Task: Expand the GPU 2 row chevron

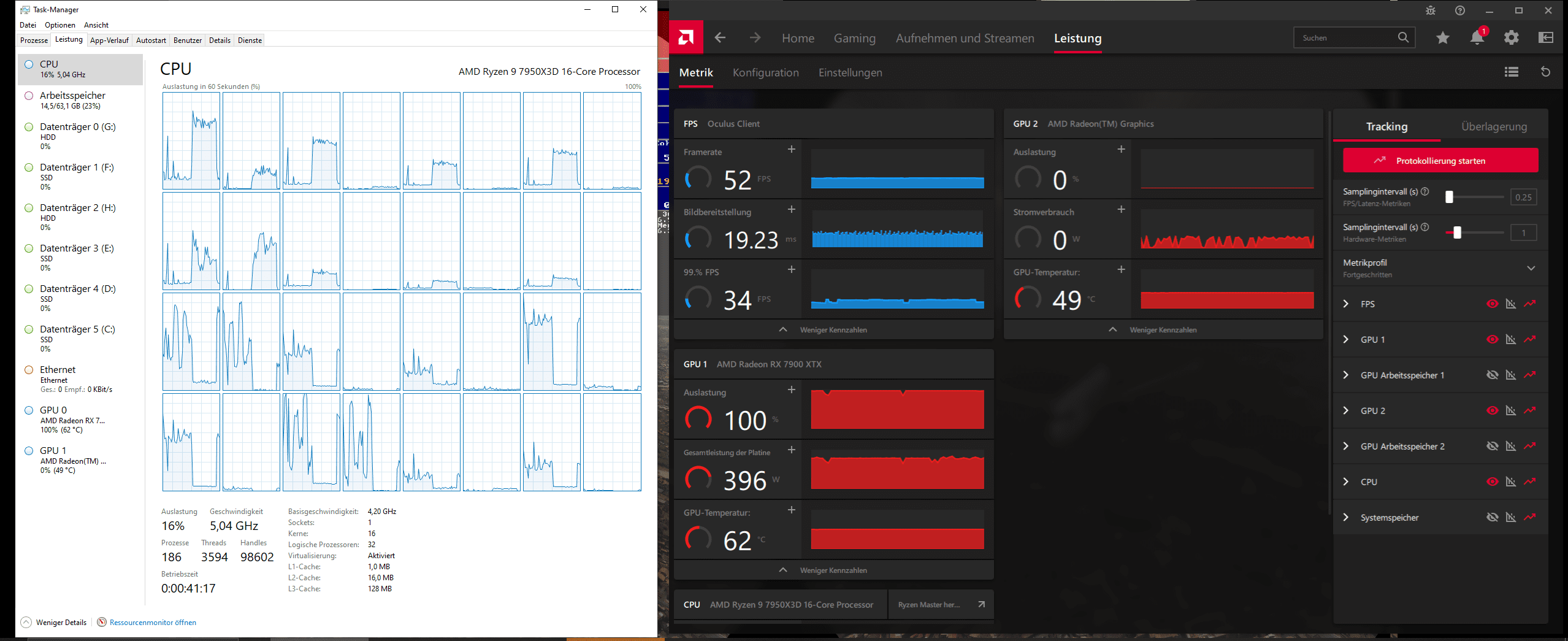Action: [x=1346, y=410]
